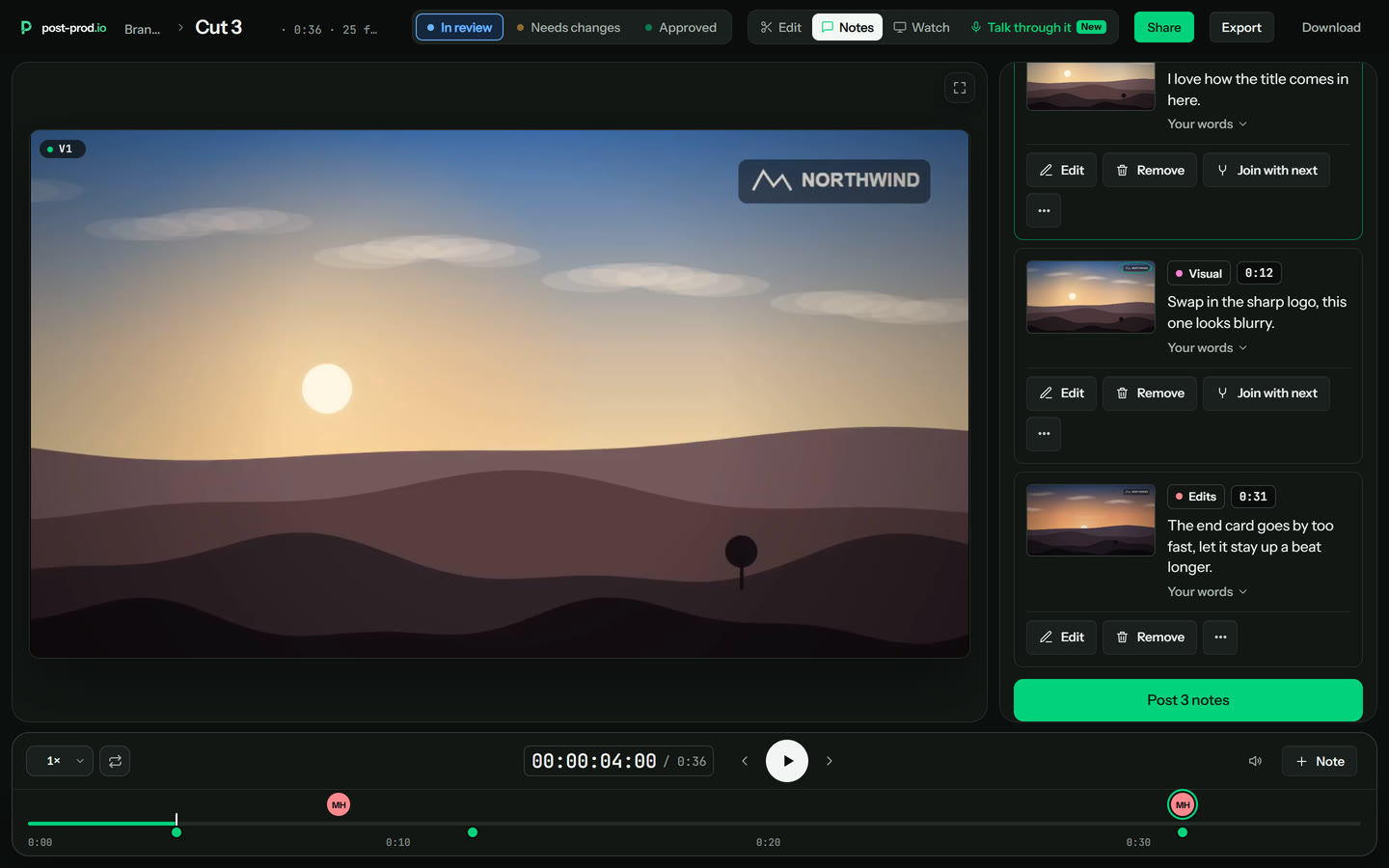Click the timeline progress bar
1389x868 pixels.
[x=694, y=824]
